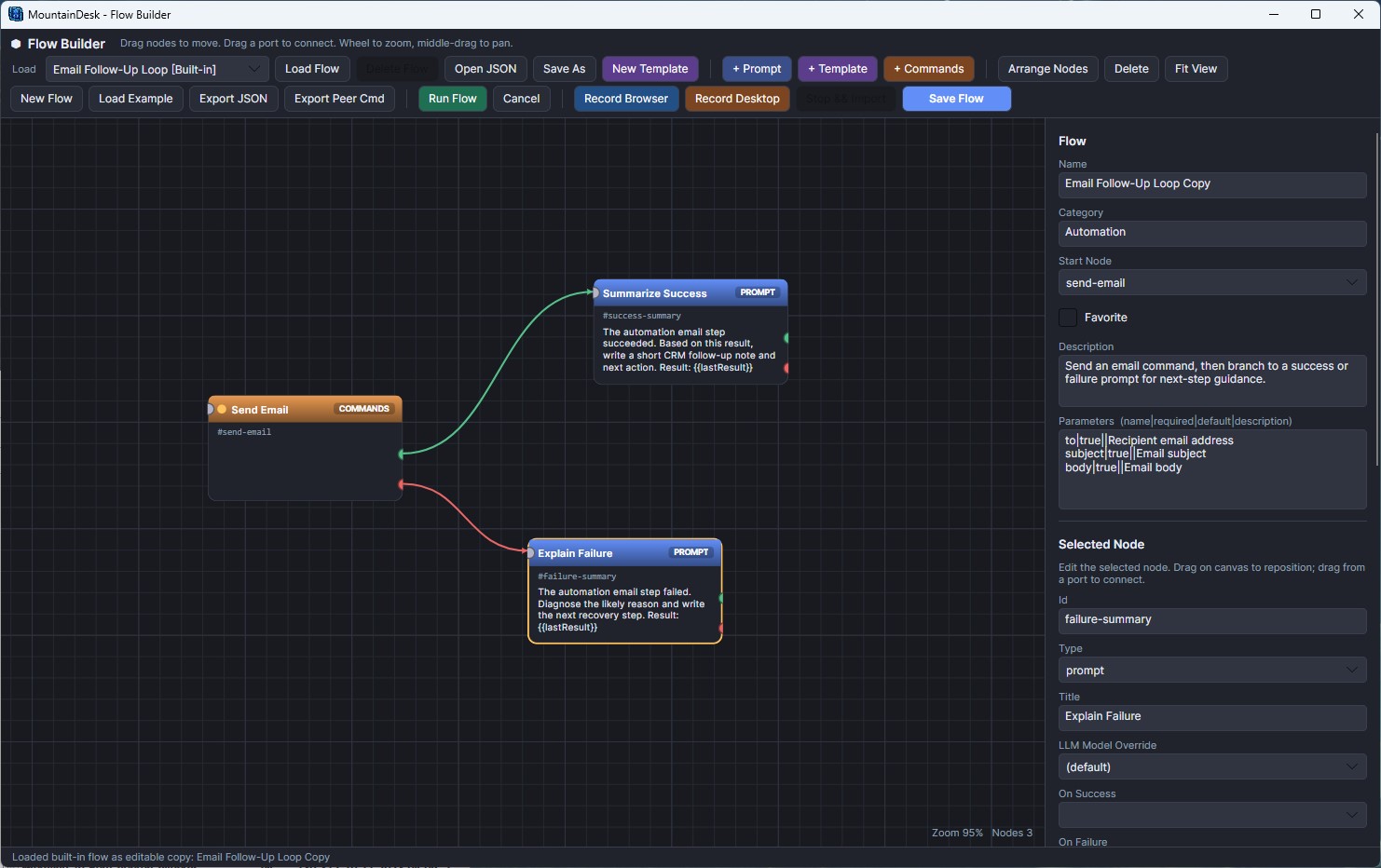Click the Flow Builder logo dot
This screenshot has width=1381, height=868.
coord(16,44)
